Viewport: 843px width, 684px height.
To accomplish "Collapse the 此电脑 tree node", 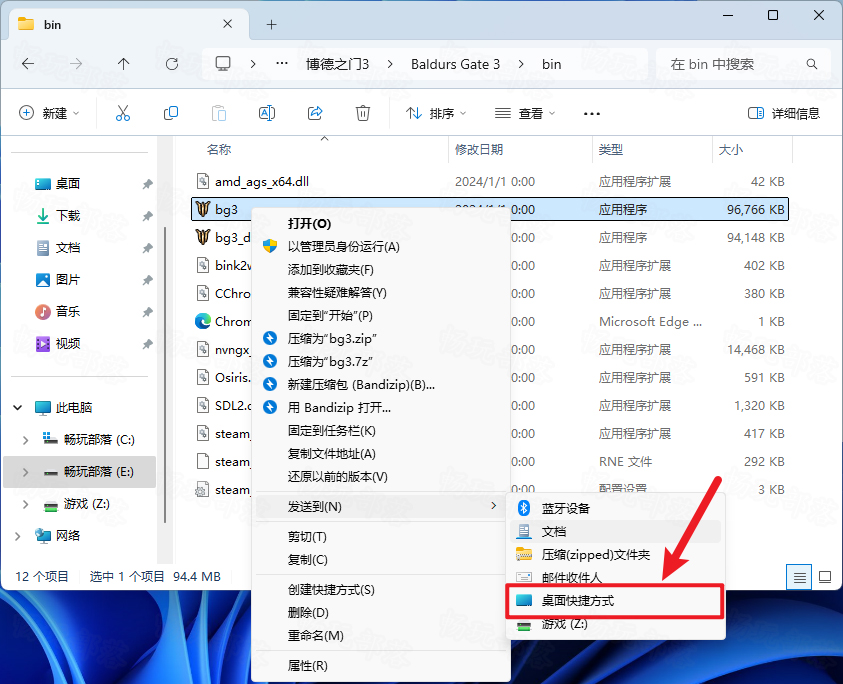I will (x=18, y=408).
